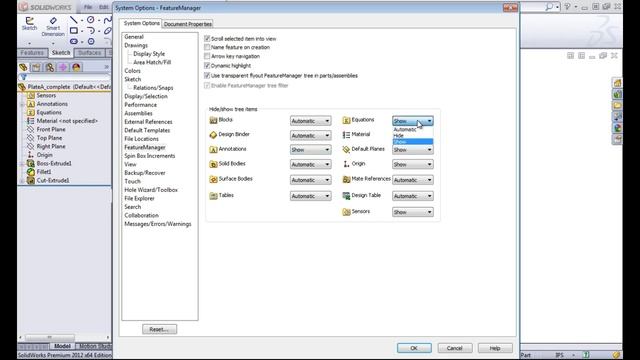Click the Boss-Extrude1 feature icon
The image size is (640, 360).
point(31,163)
